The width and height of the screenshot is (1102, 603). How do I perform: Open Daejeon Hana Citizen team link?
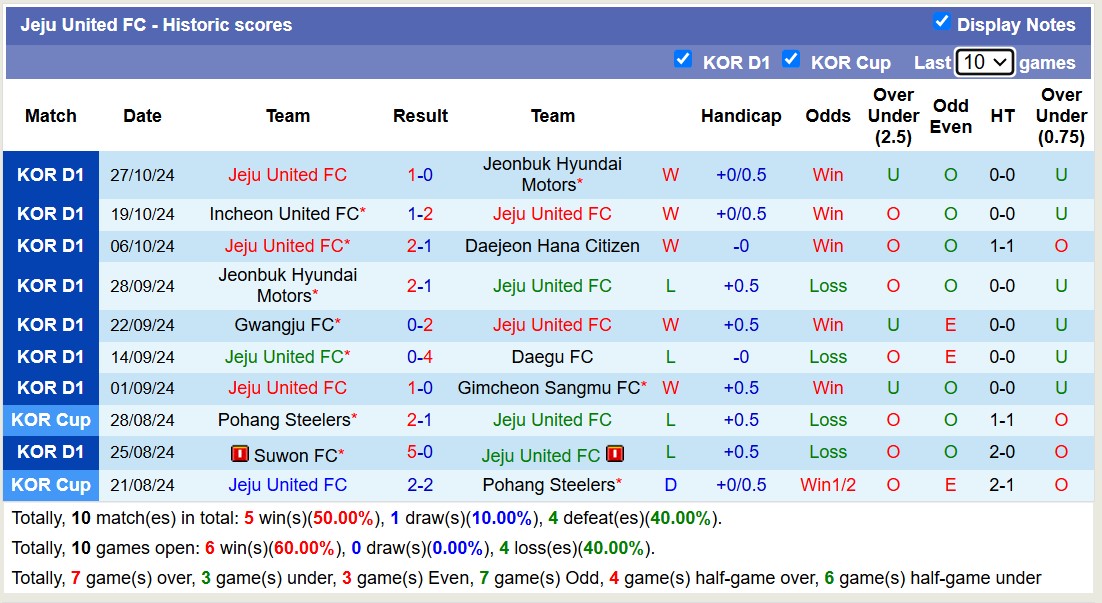tap(553, 246)
